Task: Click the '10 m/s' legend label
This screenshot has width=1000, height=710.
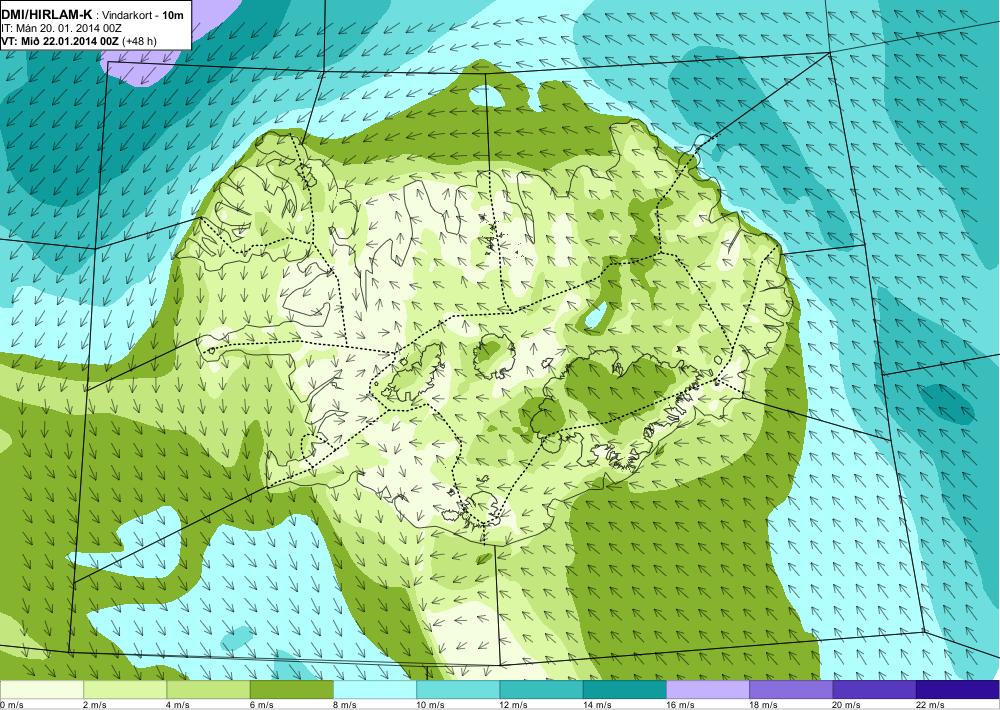Action: click(x=430, y=705)
